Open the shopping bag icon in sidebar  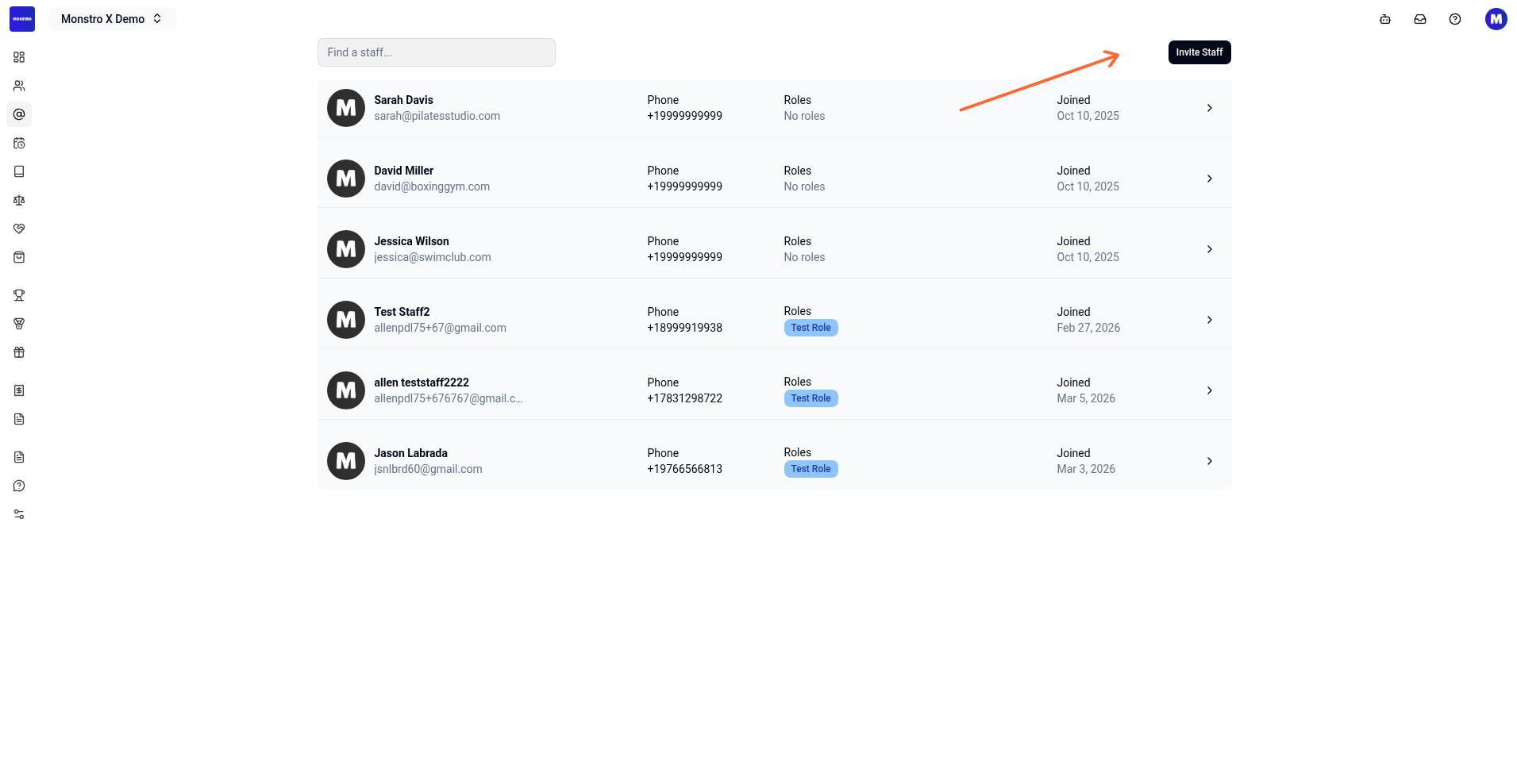tap(19, 257)
